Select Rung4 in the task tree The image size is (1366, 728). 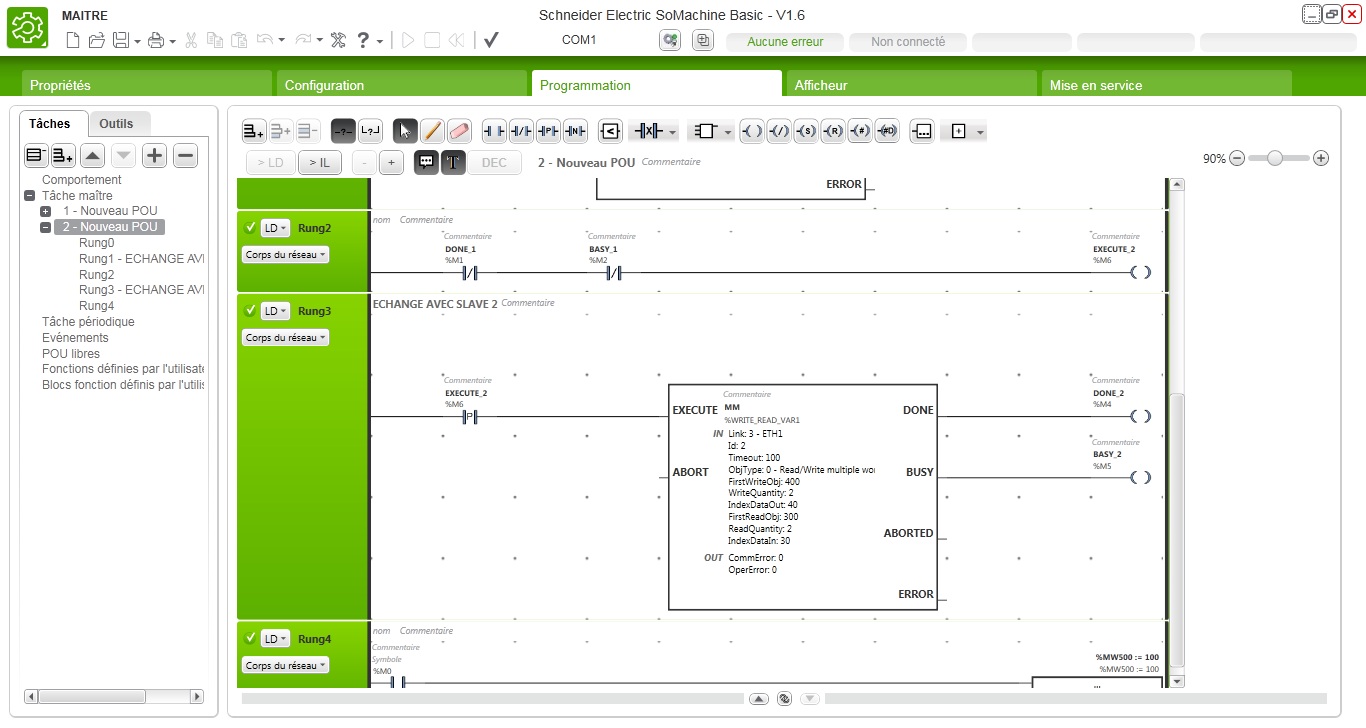tap(97, 306)
